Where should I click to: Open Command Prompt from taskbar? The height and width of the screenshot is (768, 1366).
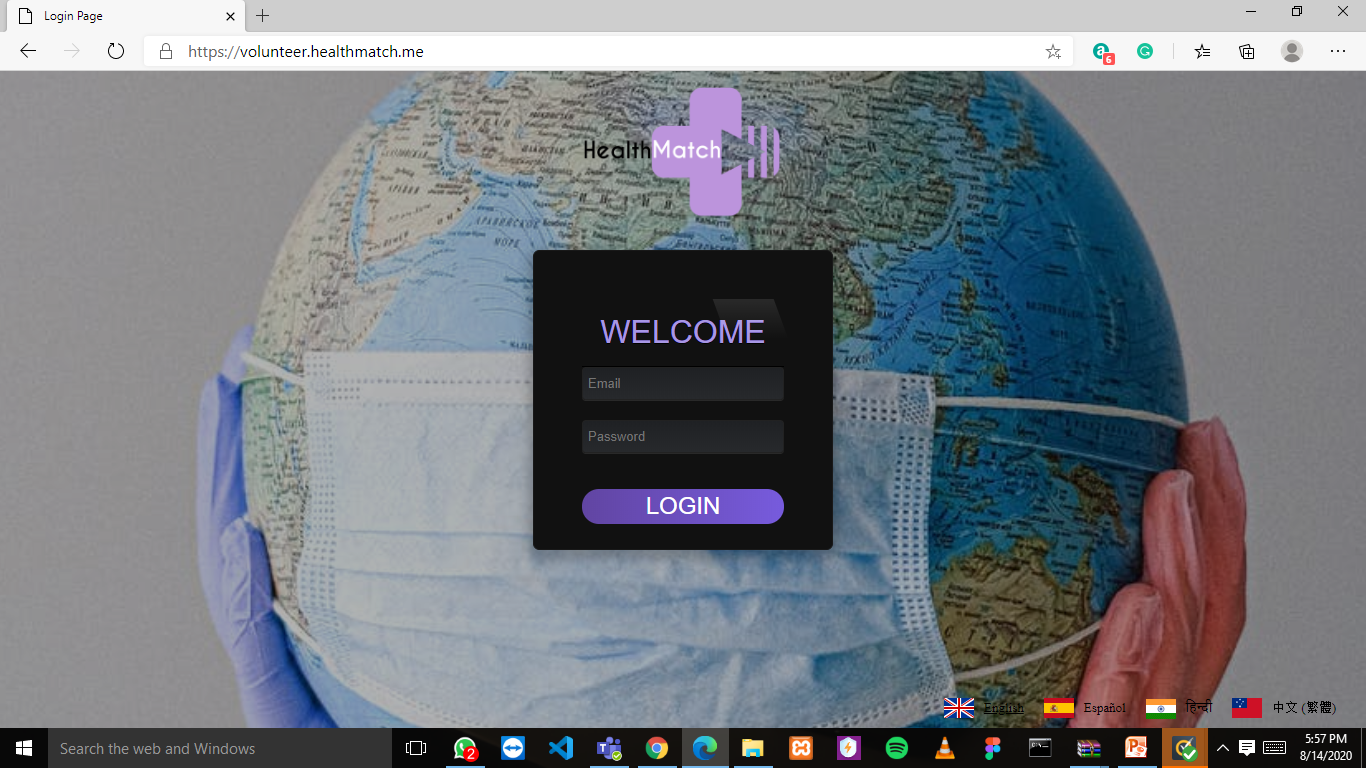[1041, 748]
